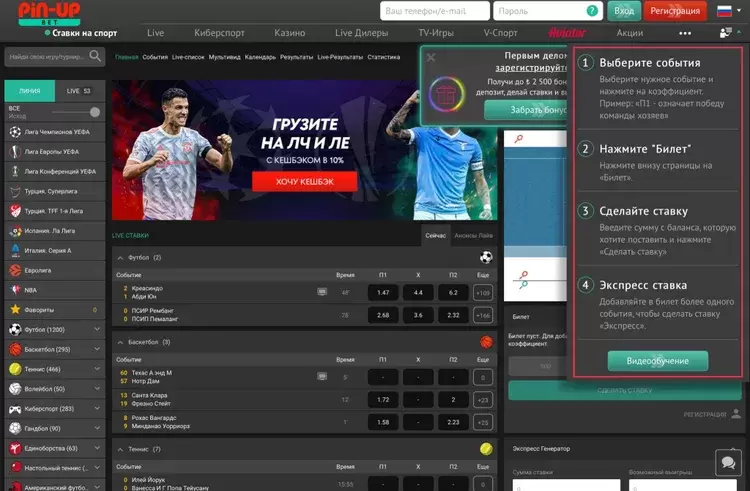The width and height of the screenshot is (750, 491).
Task: Open NBA league in sidebar
Action: [55, 290]
